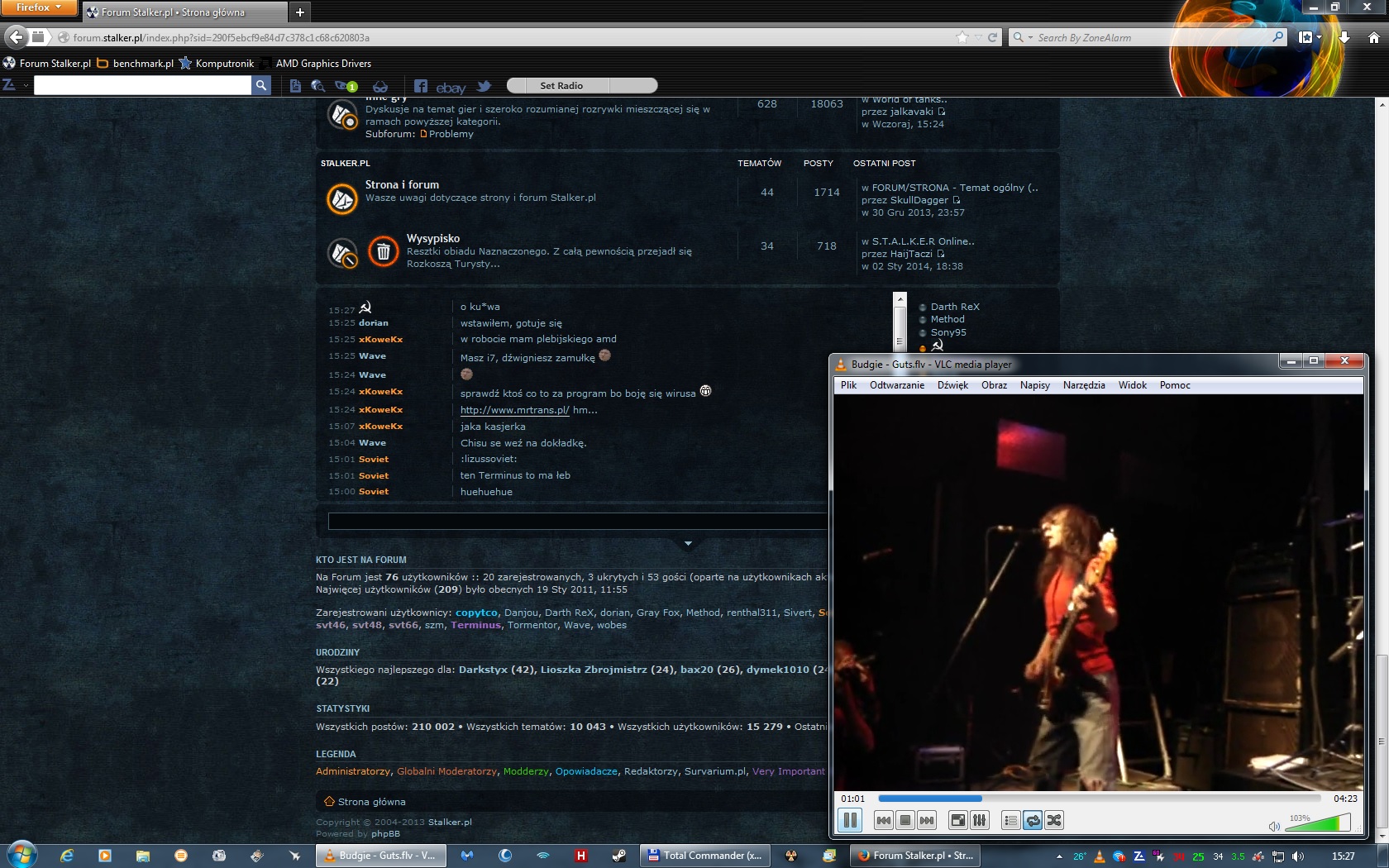This screenshot has width=1389, height=868.
Task: Open Komputronik bookmark
Action: pyautogui.click(x=217, y=63)
